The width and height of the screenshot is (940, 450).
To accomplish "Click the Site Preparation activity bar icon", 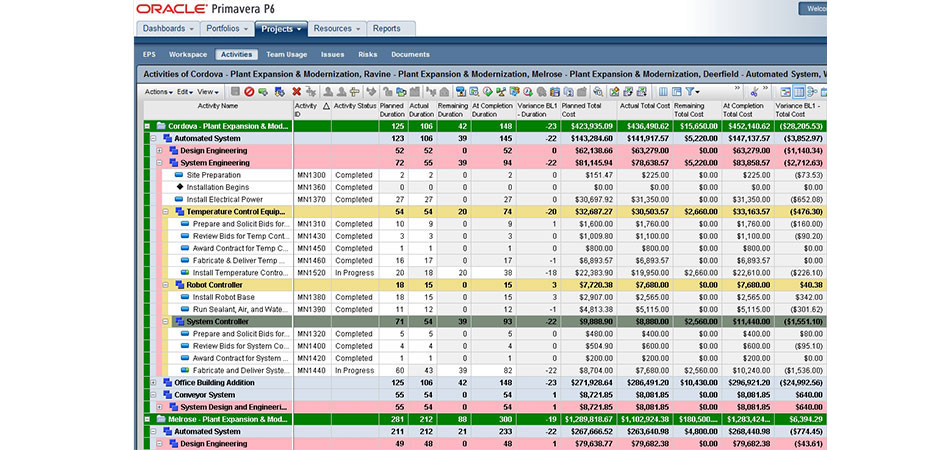I will [x=180, y=175].
